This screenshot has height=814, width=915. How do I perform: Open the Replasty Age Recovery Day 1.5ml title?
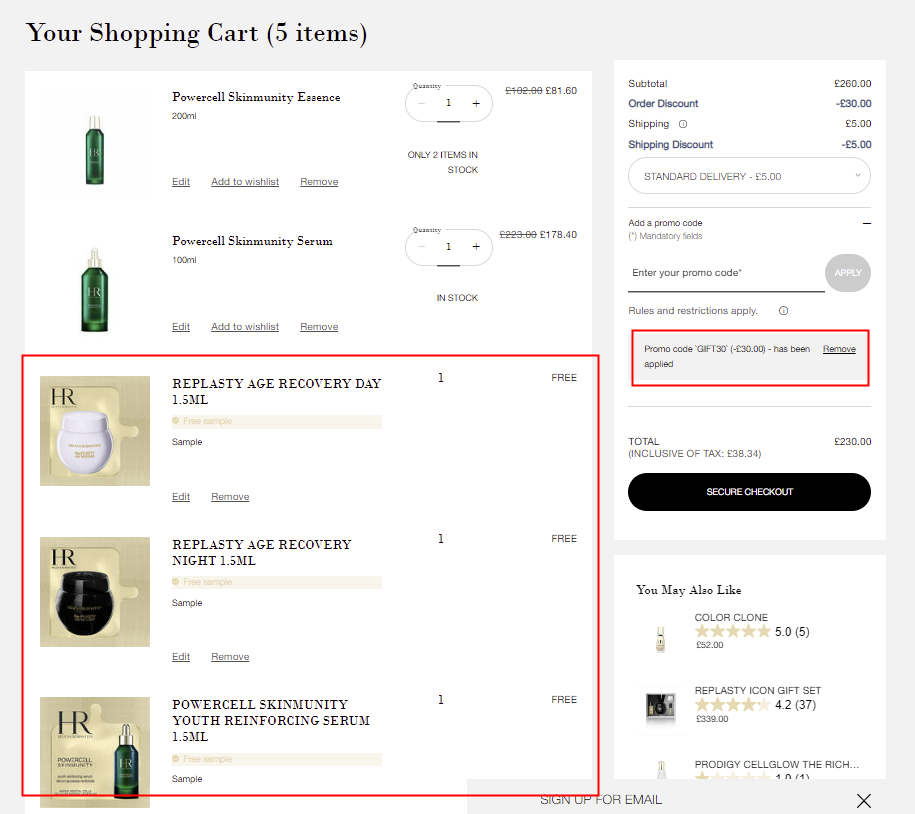tap(277, 392)
